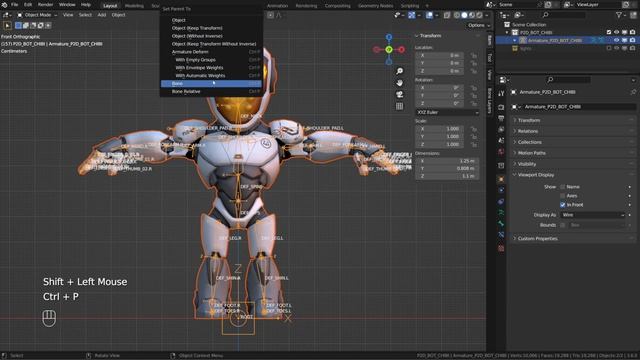Image resolution: width=640 pixels, height=360 pixels.
Task: Select the Tool properties tab icon
Action: [x=501, y=94]
